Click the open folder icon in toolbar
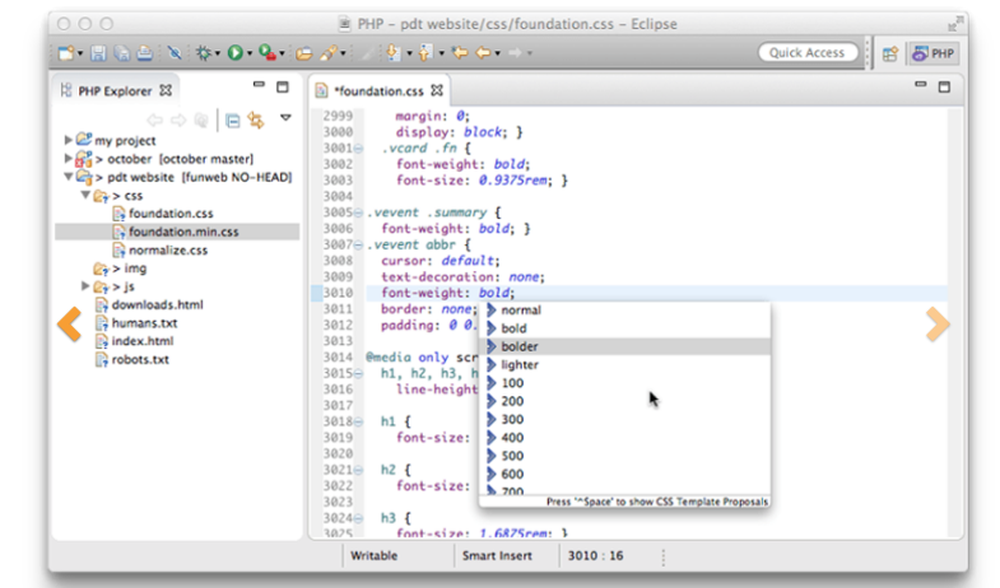Image resolution: width=1000 pixels, height=588 pixels. pos(304,54)
